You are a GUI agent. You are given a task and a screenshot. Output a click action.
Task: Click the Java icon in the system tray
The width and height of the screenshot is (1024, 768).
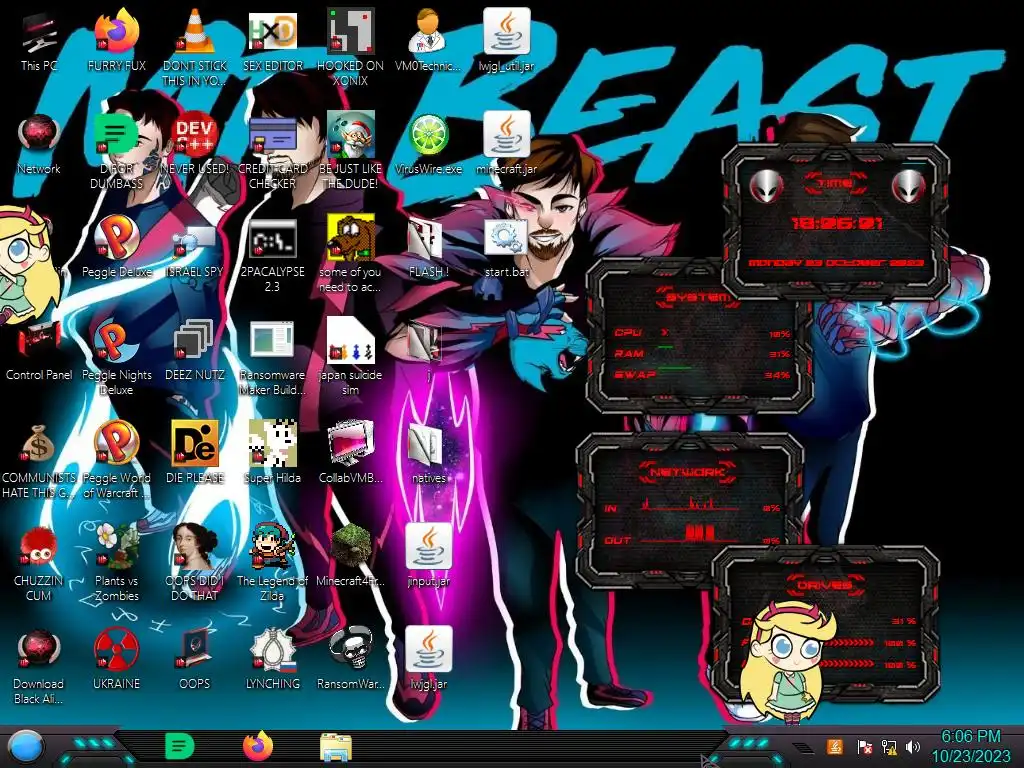pos(835,746)
